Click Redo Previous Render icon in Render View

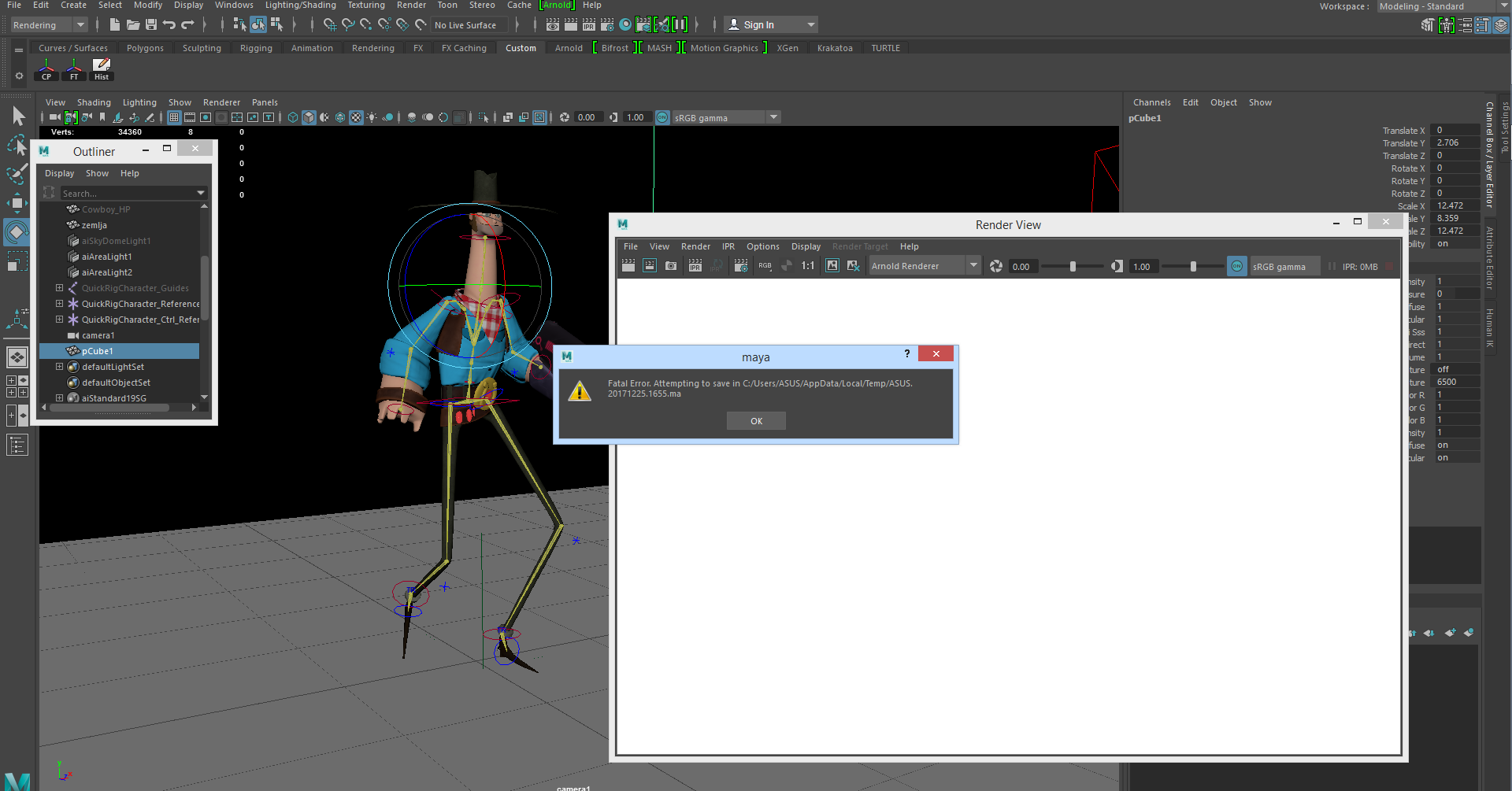click(628, 266)
